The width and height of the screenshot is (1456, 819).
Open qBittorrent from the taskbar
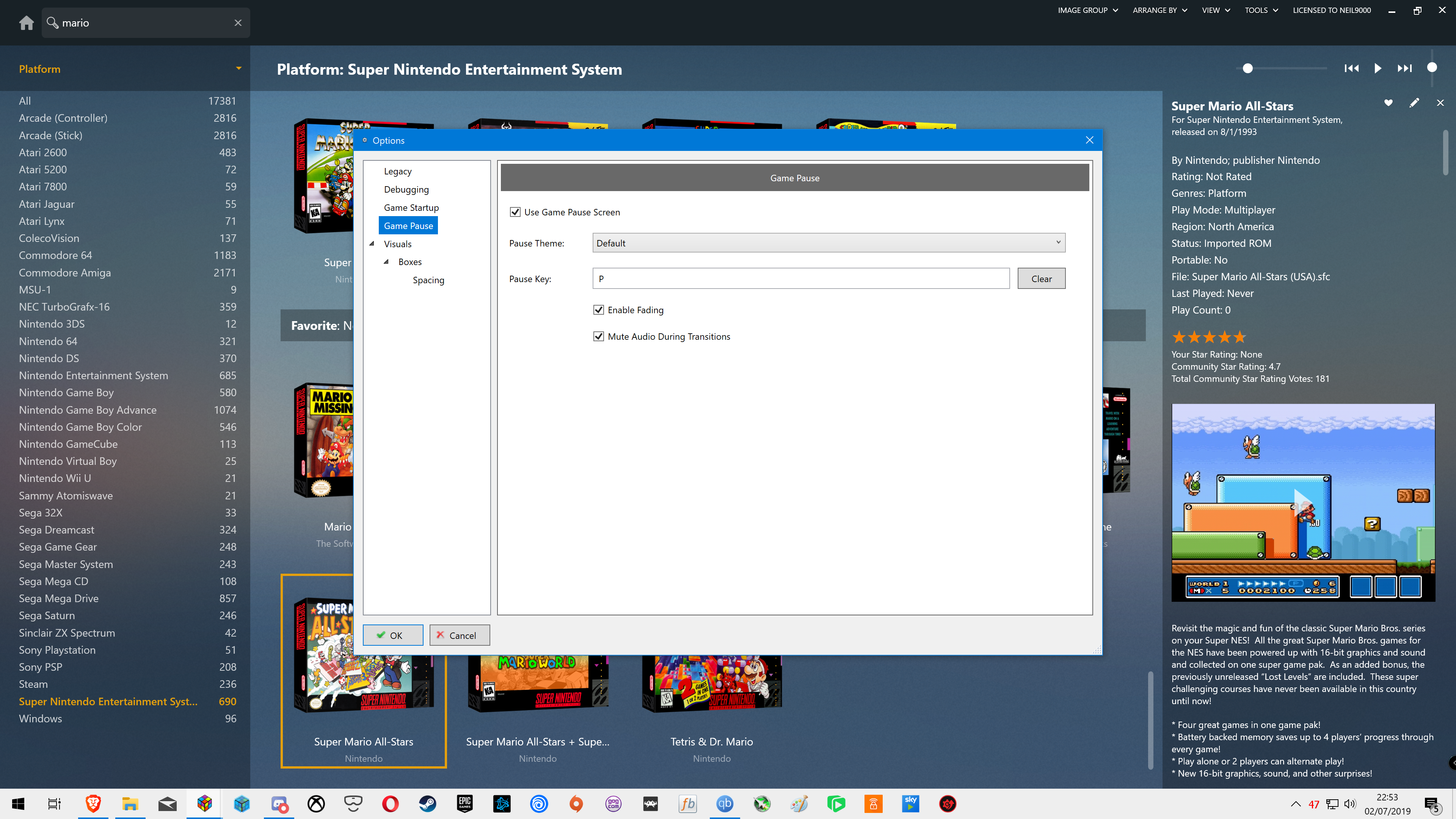[x=725, y=804]
